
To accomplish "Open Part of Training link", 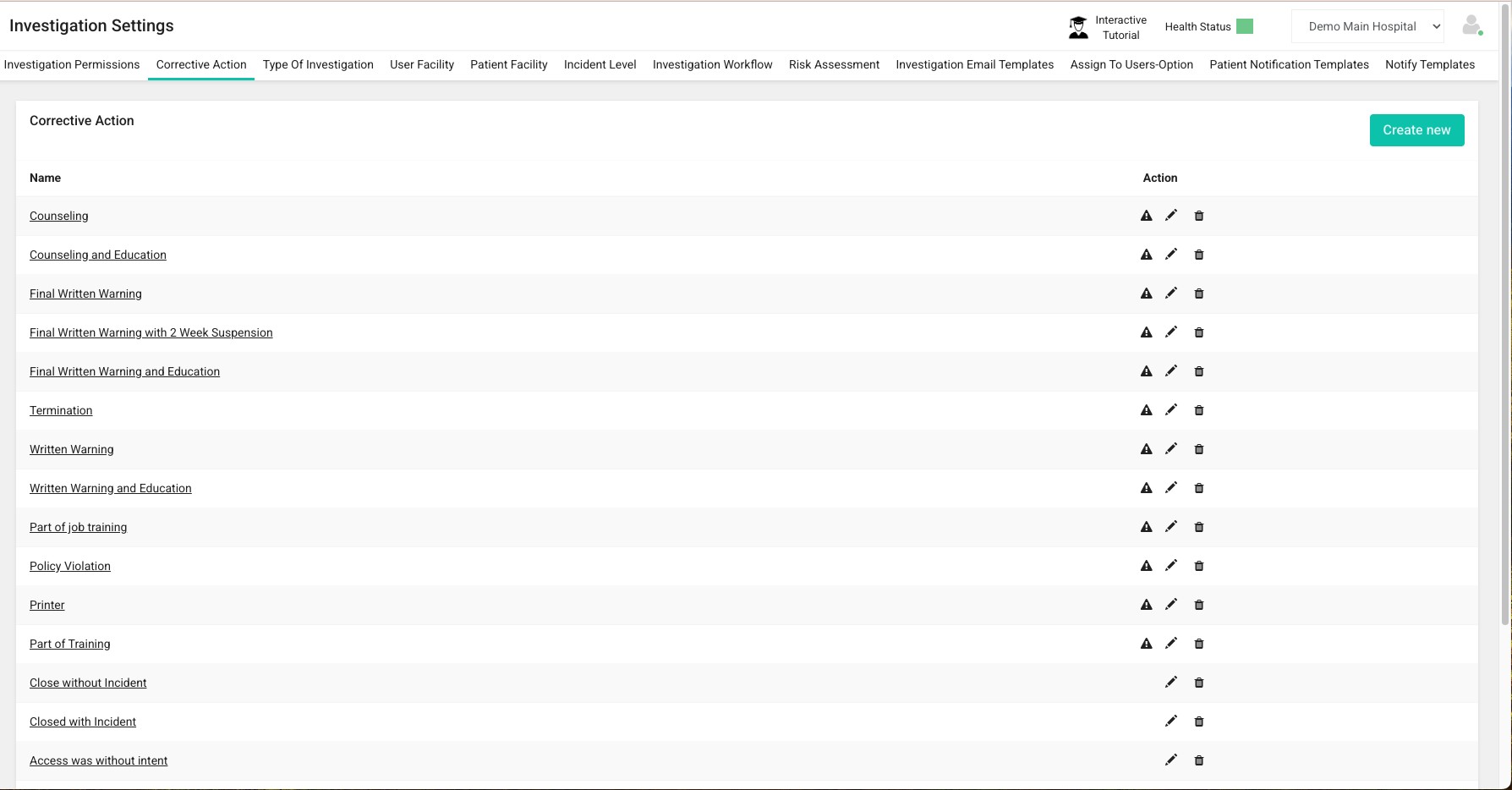I will (x=70, y=644).
